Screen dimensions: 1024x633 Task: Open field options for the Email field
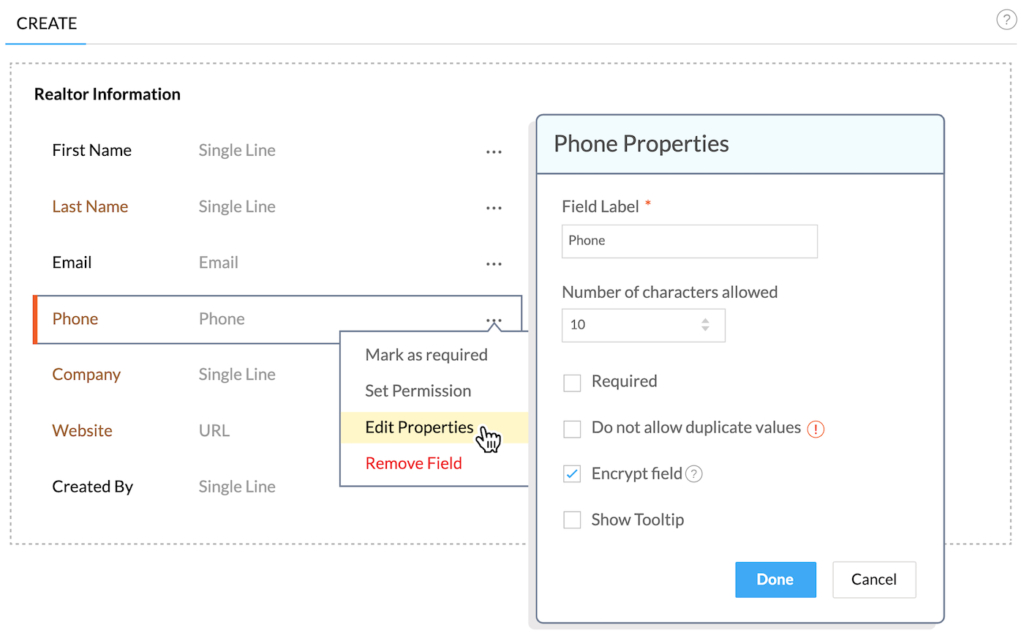click(x=493, y=263)
